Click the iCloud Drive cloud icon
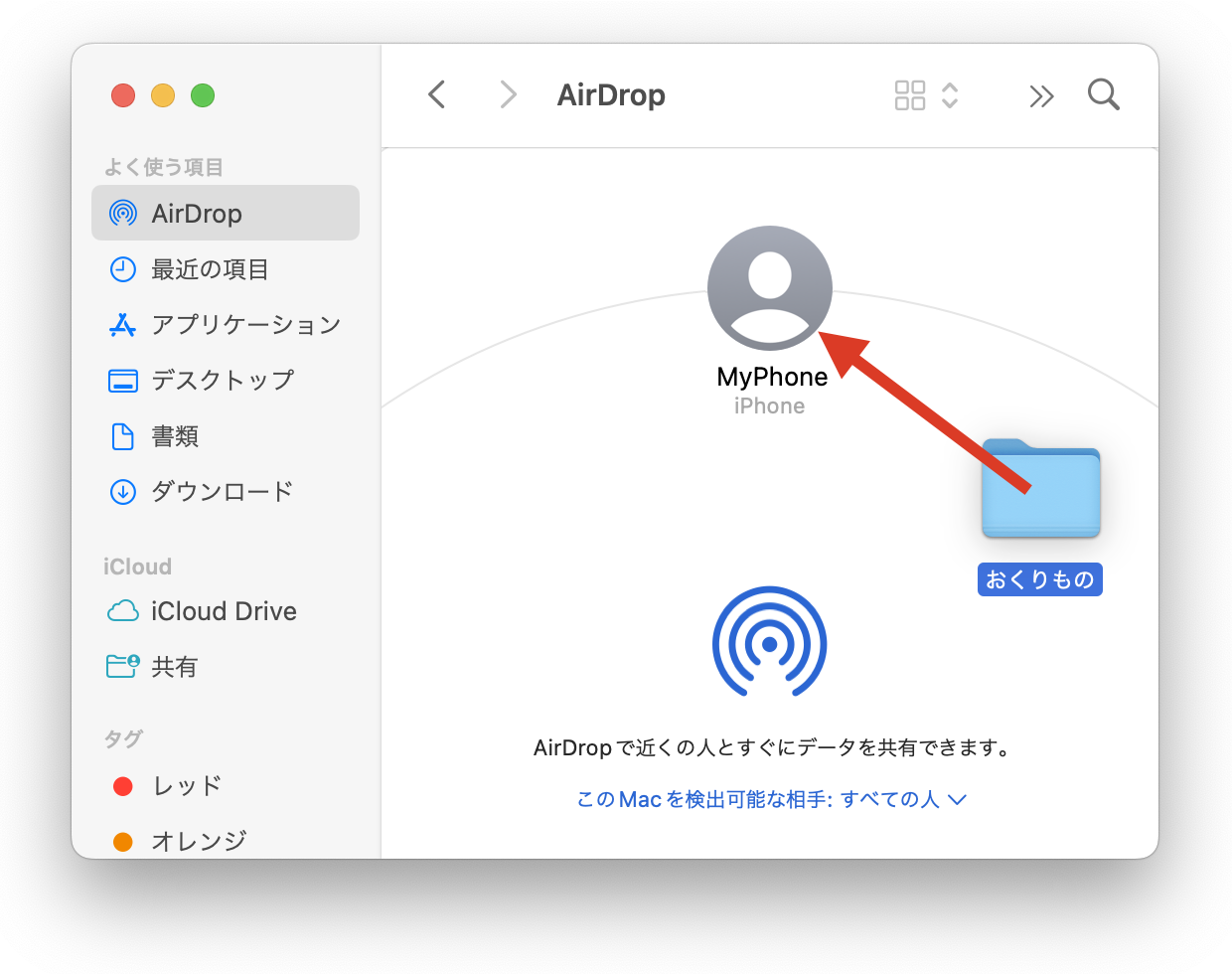Viewport: 1232px width, 974px height. point(123,610)
